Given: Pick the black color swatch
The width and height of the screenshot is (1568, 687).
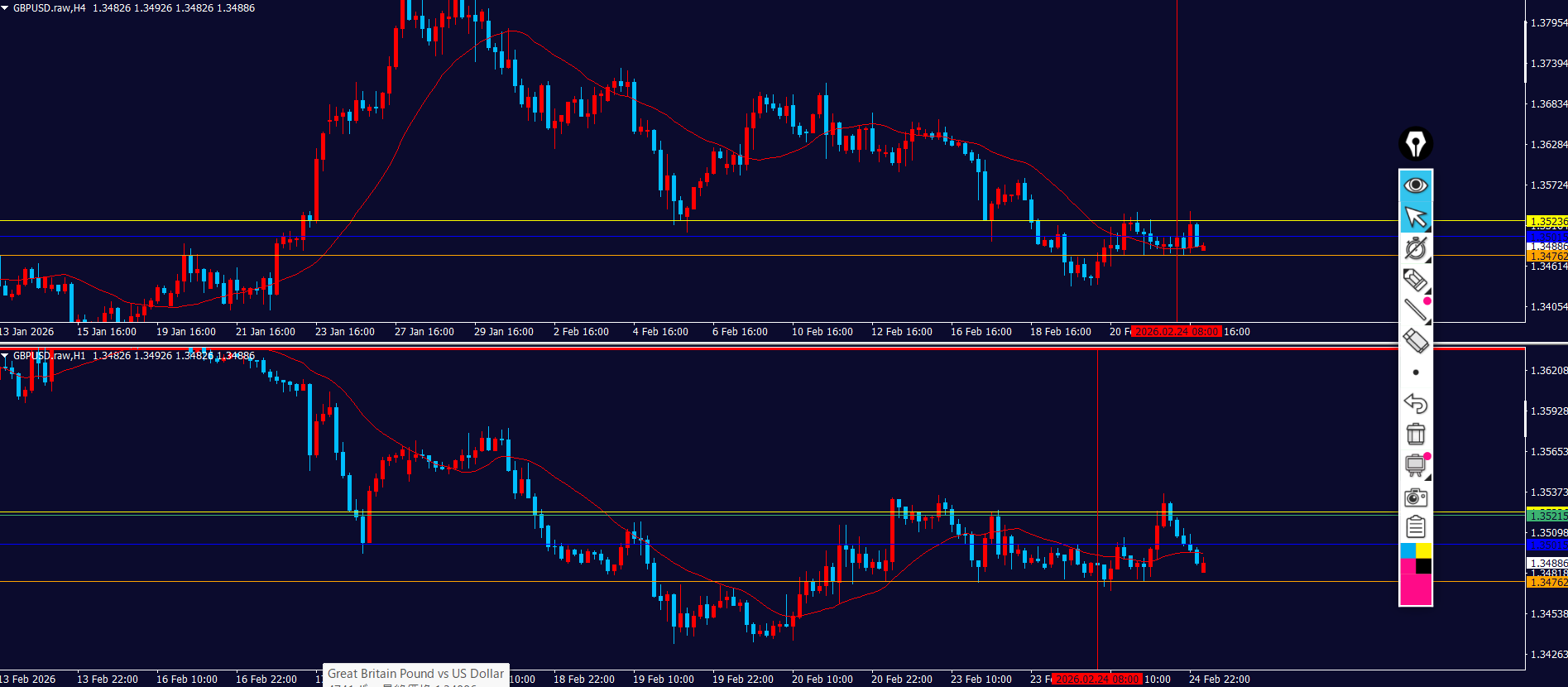Looking at the screenshot, I should 1423,566.
